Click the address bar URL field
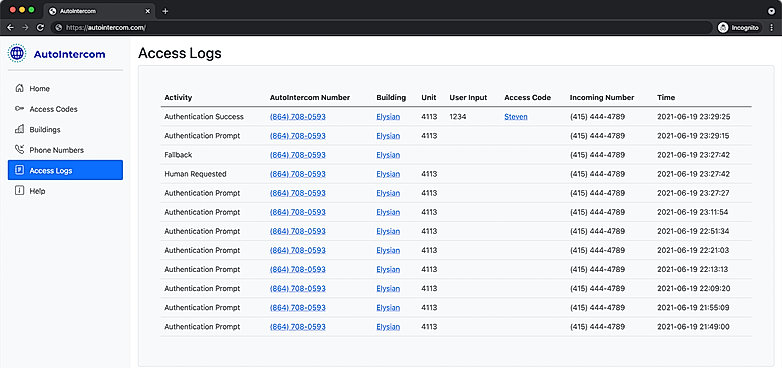This screenshot has width=782, height=368. pos(382,28)
